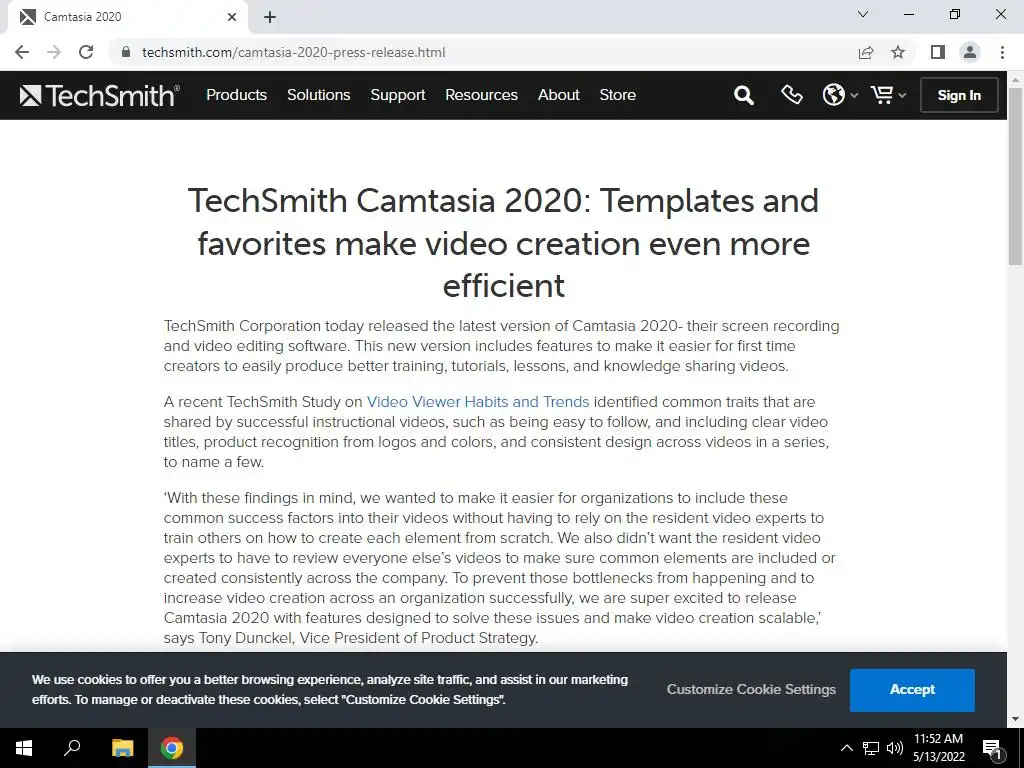Bookmark this tab with the star icon
The width and height of the screenshot is (1024, 768).
[x=898, y=52]
